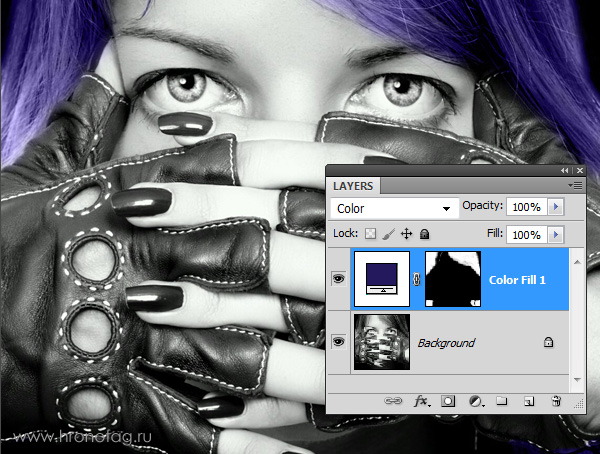This screenshot has height=454, width=600.
Task: Click the Background layer lock icon
Action: [x=548, y=342]
